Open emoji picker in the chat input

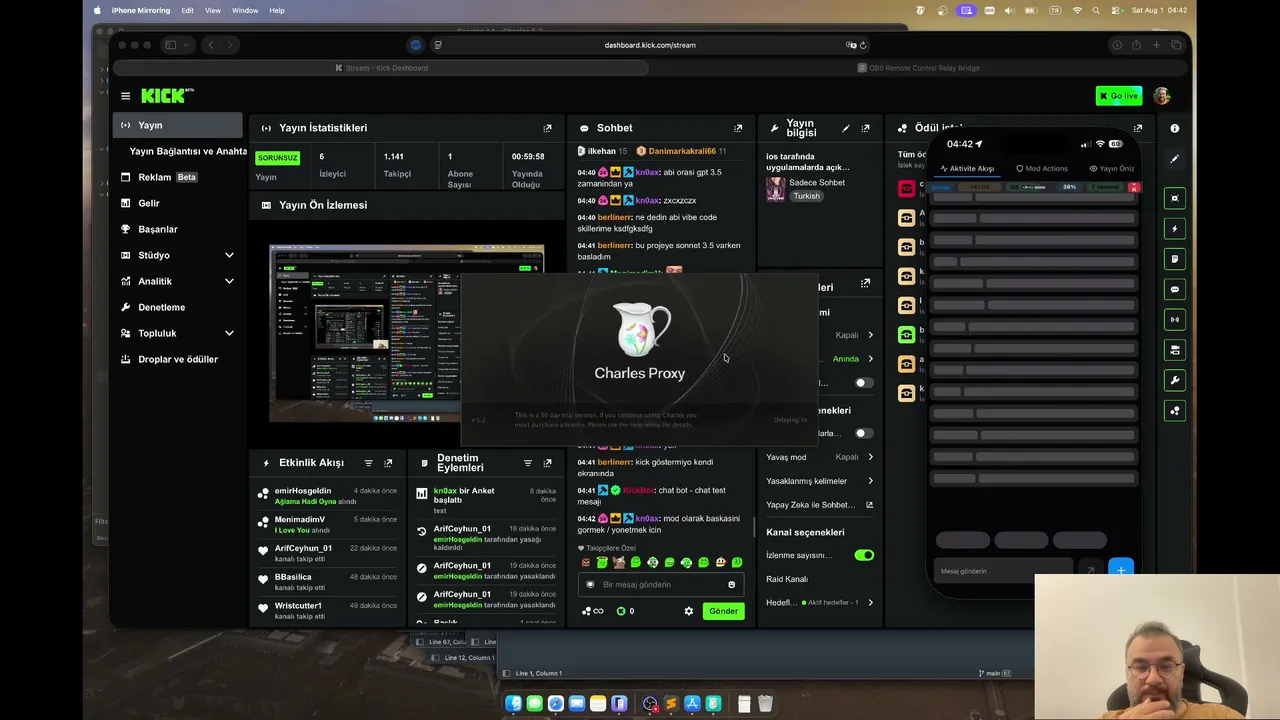tap(732, 585)
